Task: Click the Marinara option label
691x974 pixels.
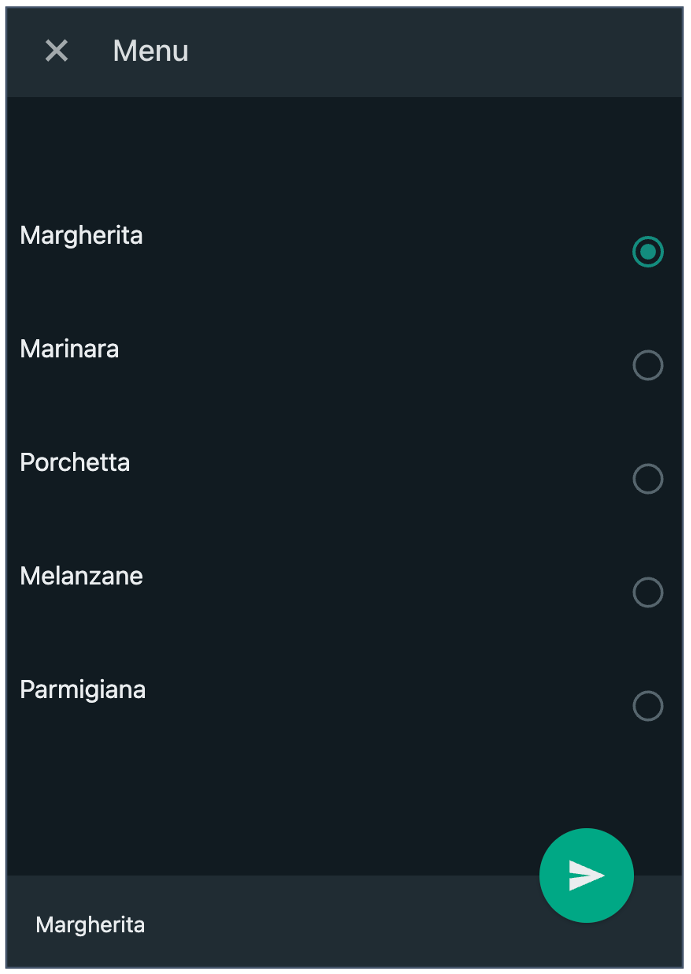Action: (x=69, y=349)
